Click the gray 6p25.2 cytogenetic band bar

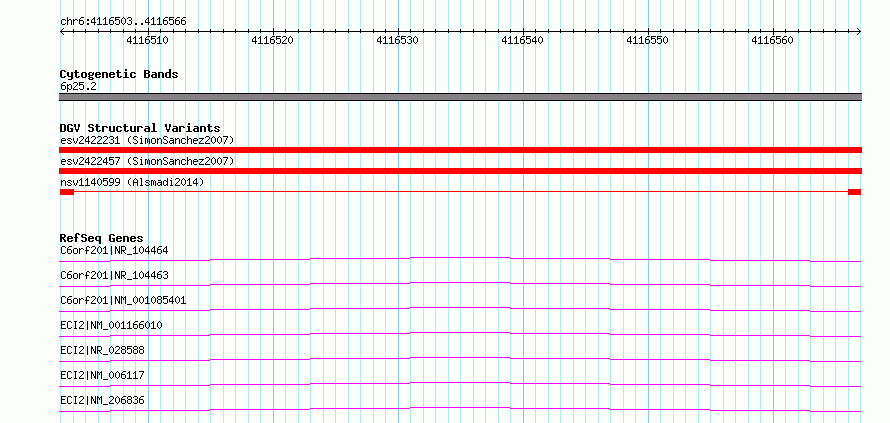(460, 97)
